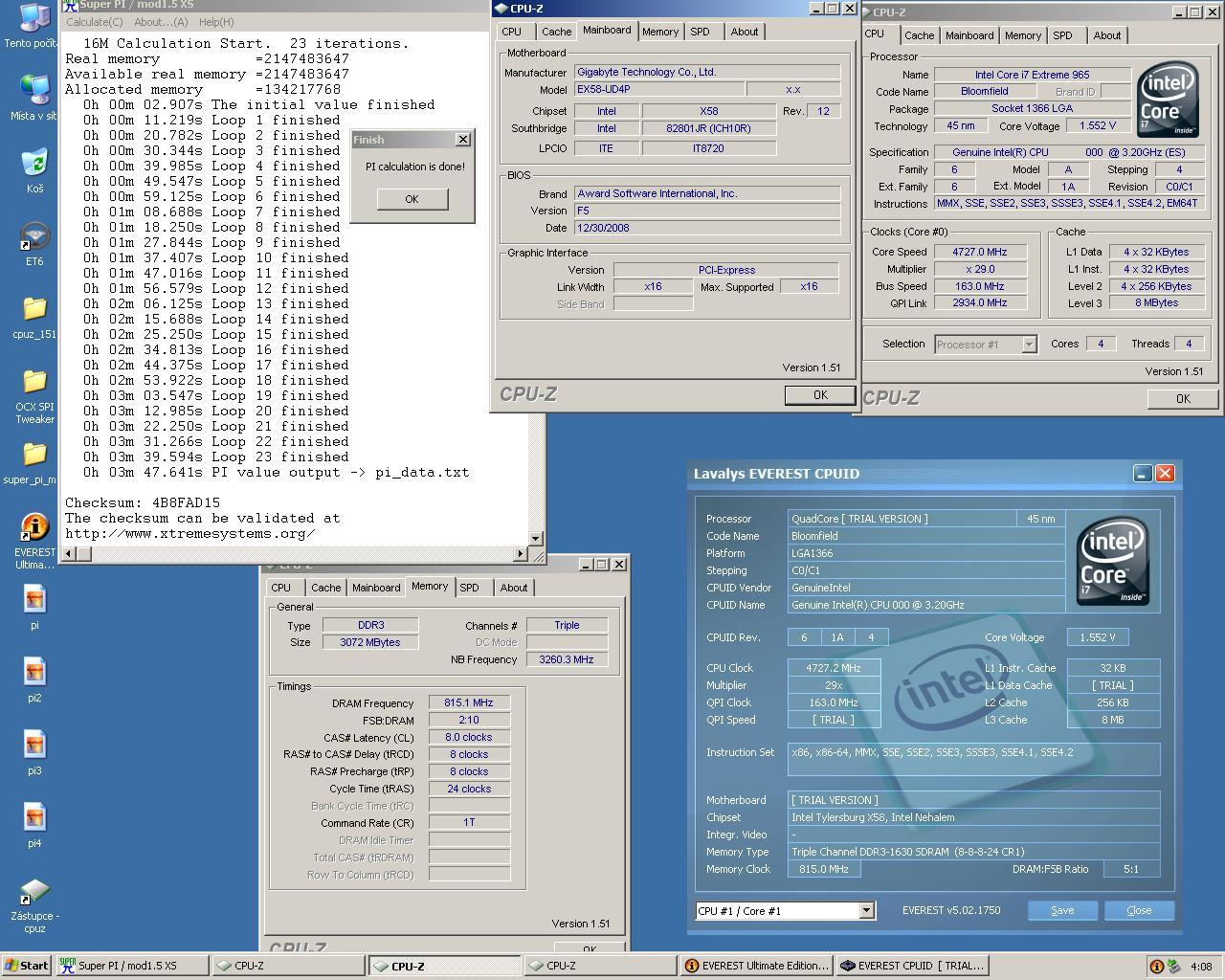Click the Close button in EVEREST CPUID
This screenshot has height=980, width=1225.
[x=1139, y=910]
